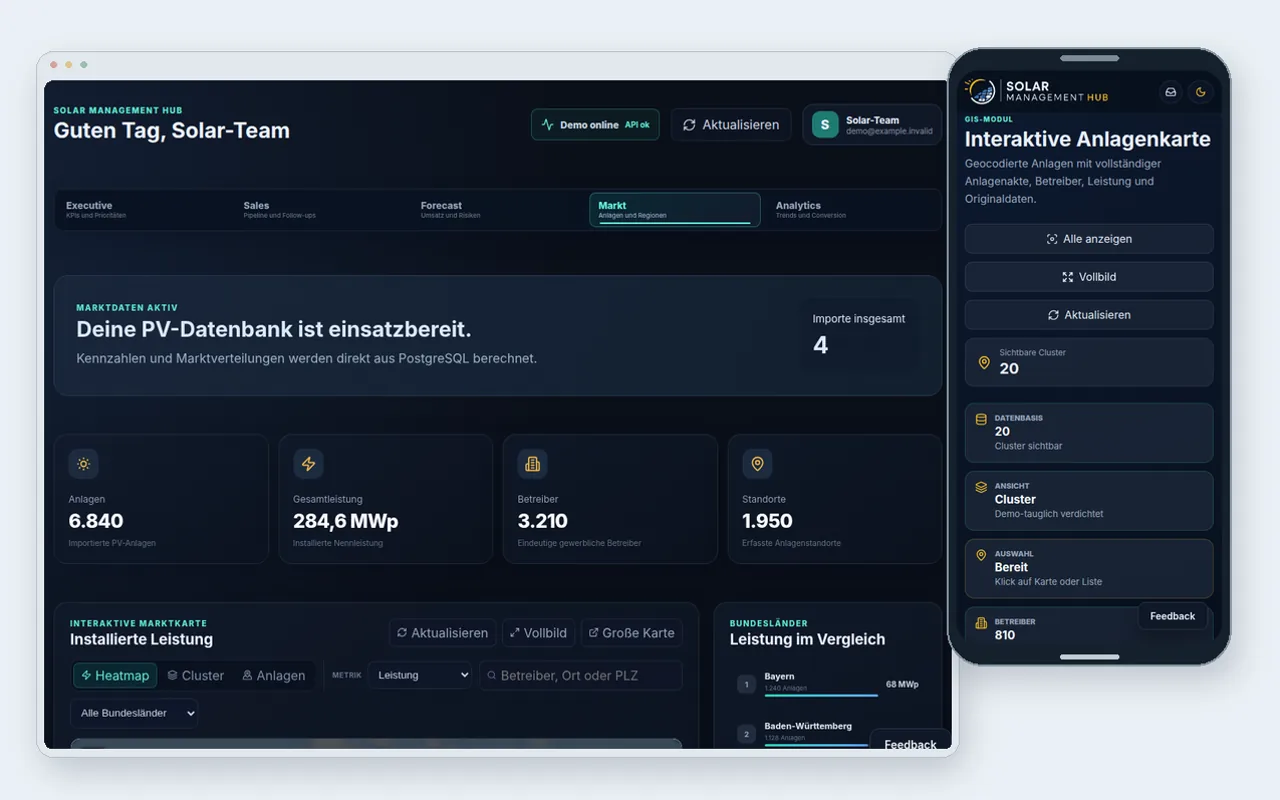
Task: Click Alle anzeigen on the phone
Action: click(x=1089, y=239)
